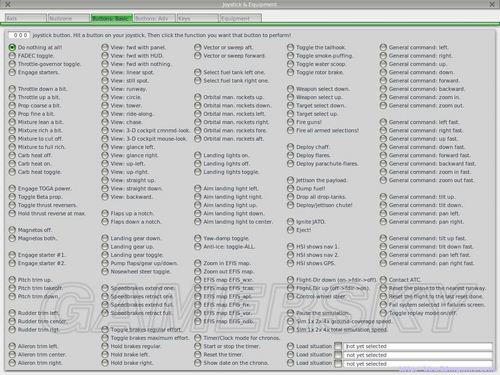500x375 pixels.
Task: Switch to the Axis tab
Action: [x=26, y=18]
